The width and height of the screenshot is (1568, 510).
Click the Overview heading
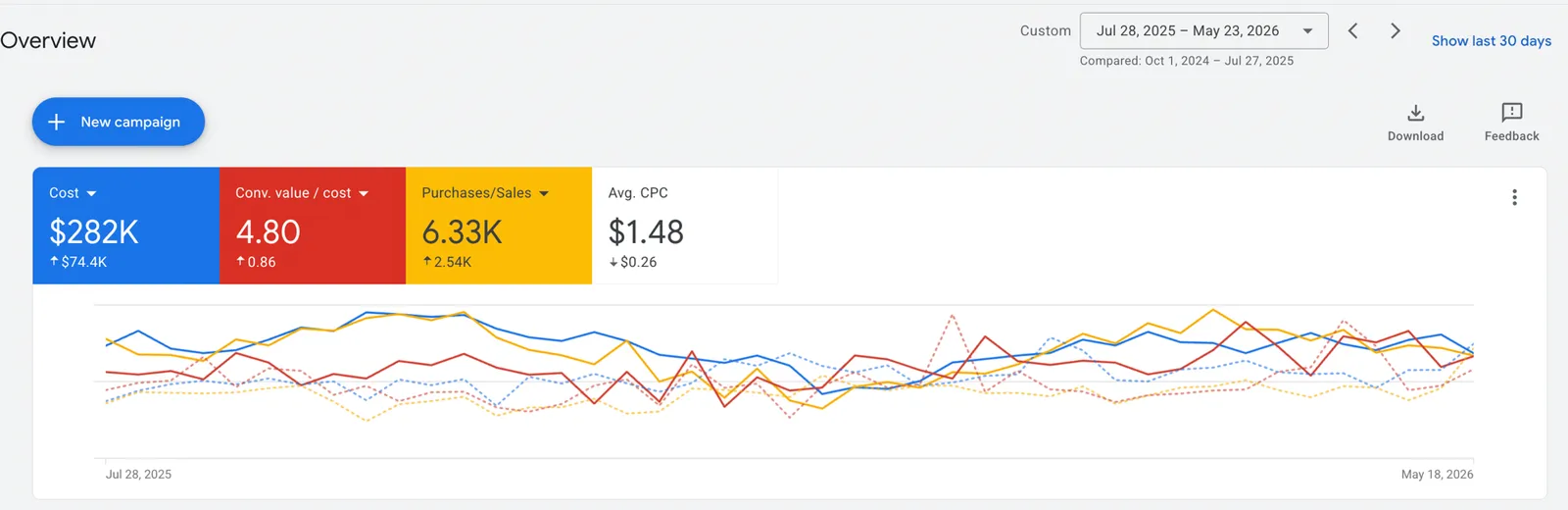pyautogui.click(x=48, y=40)
